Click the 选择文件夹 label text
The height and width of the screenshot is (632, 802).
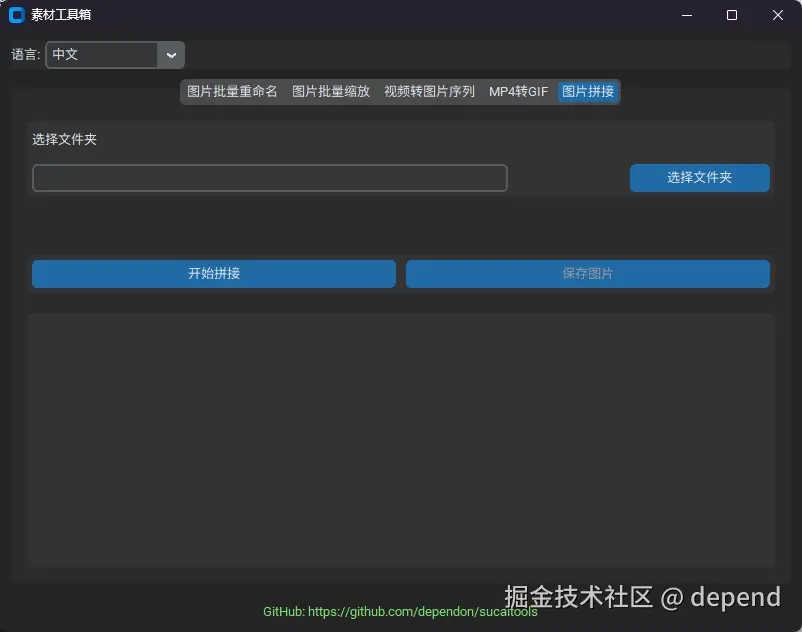(x=64, y=139)
